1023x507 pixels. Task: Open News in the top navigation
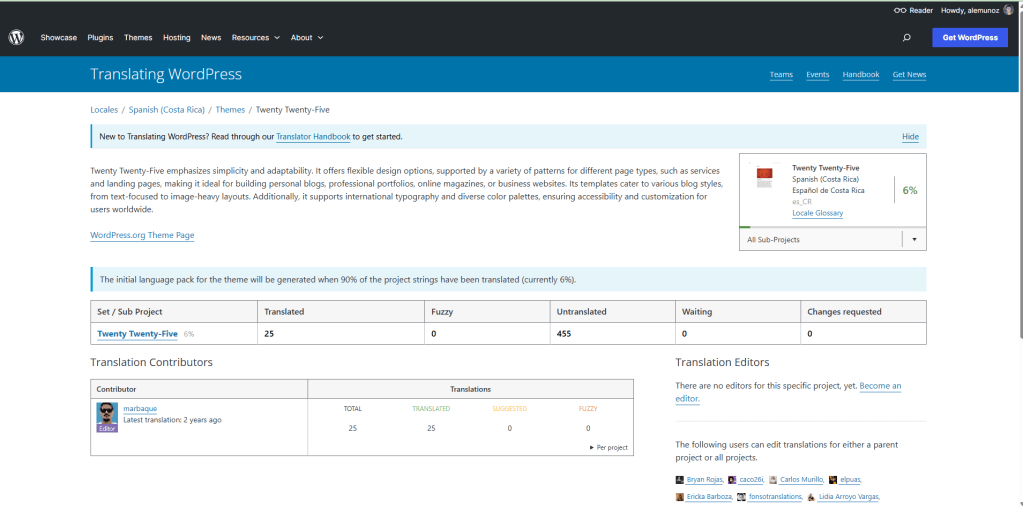(x=211, y=38)
